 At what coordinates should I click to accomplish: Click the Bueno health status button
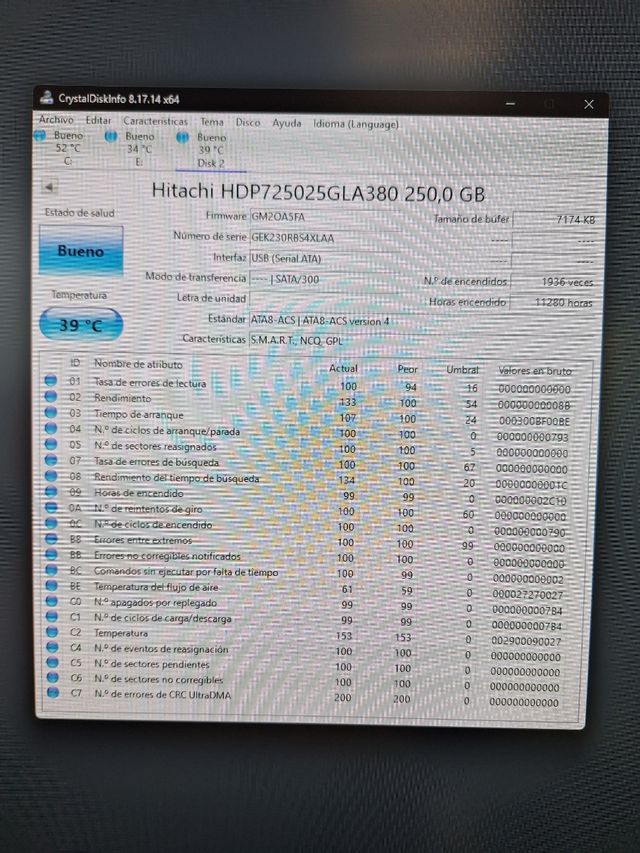[81, 251]
